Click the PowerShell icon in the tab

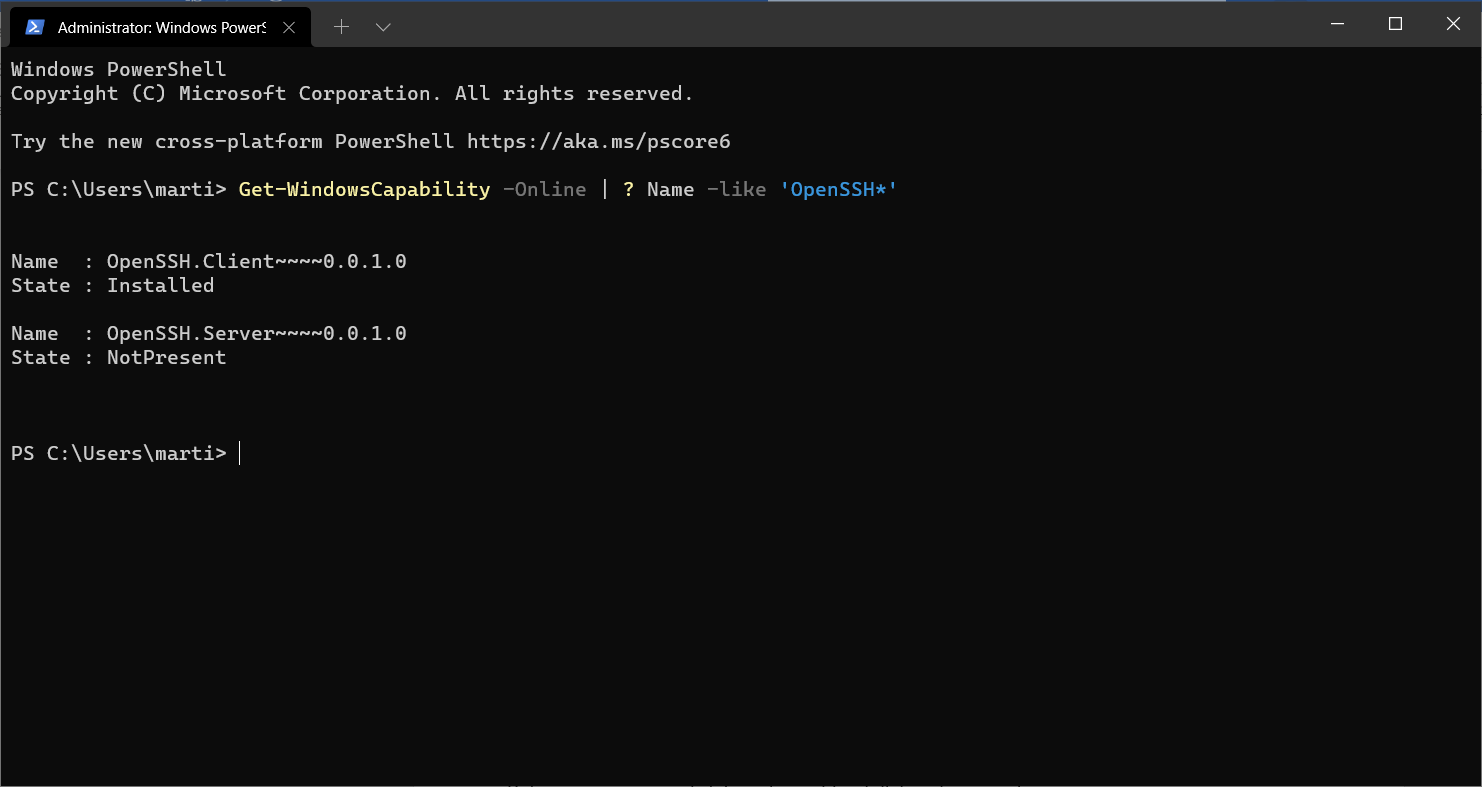coord(34,27)
